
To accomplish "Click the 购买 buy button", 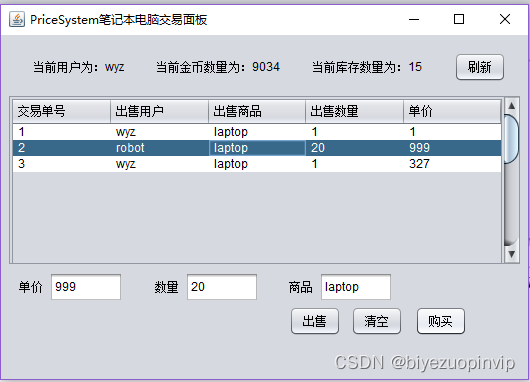I will click(x=441, y=321).
